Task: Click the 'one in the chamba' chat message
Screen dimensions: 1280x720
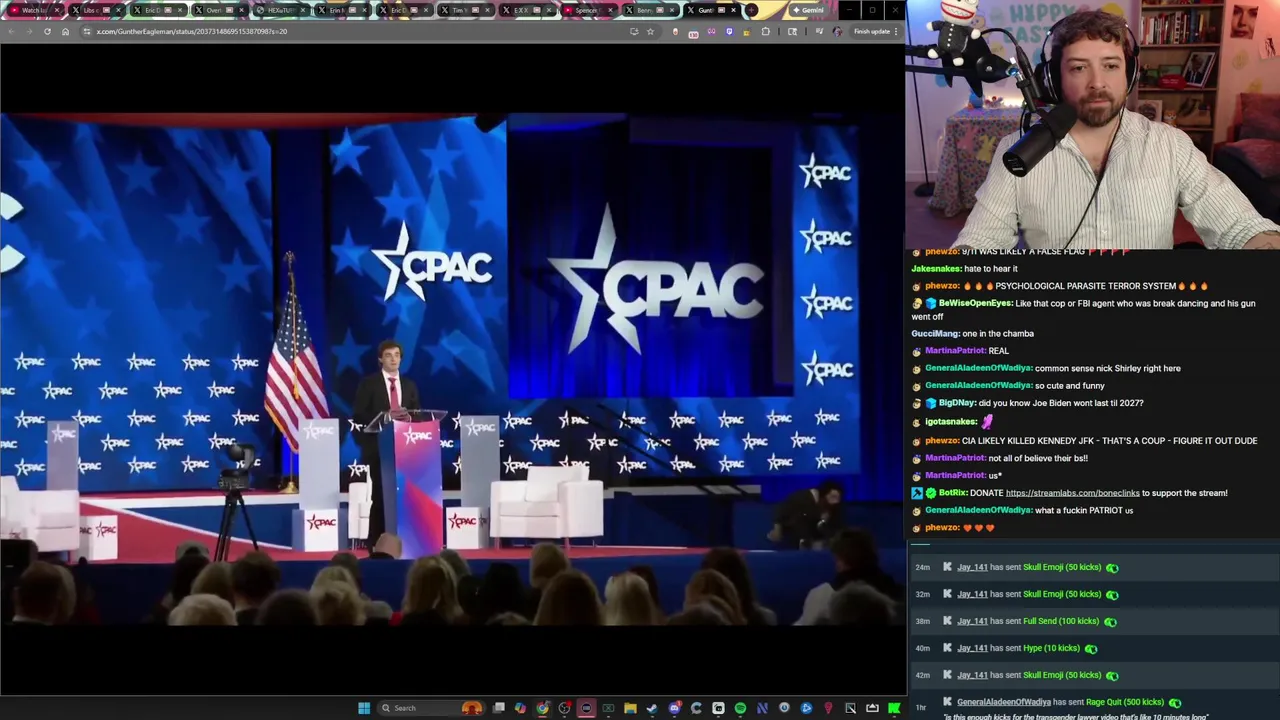Action: pos(998,334)
